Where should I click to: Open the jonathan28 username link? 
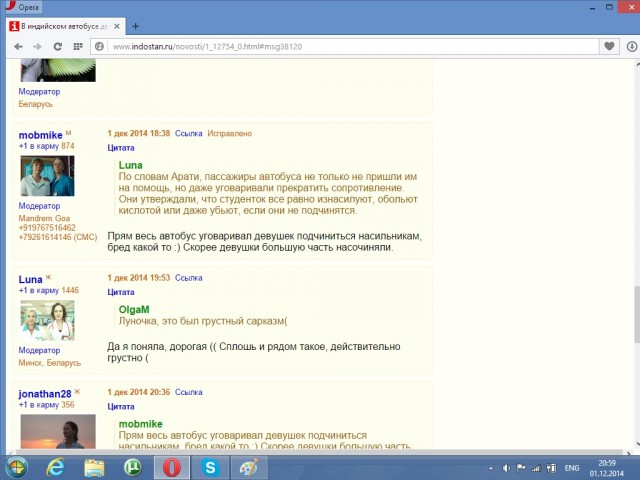click(45, 394)
